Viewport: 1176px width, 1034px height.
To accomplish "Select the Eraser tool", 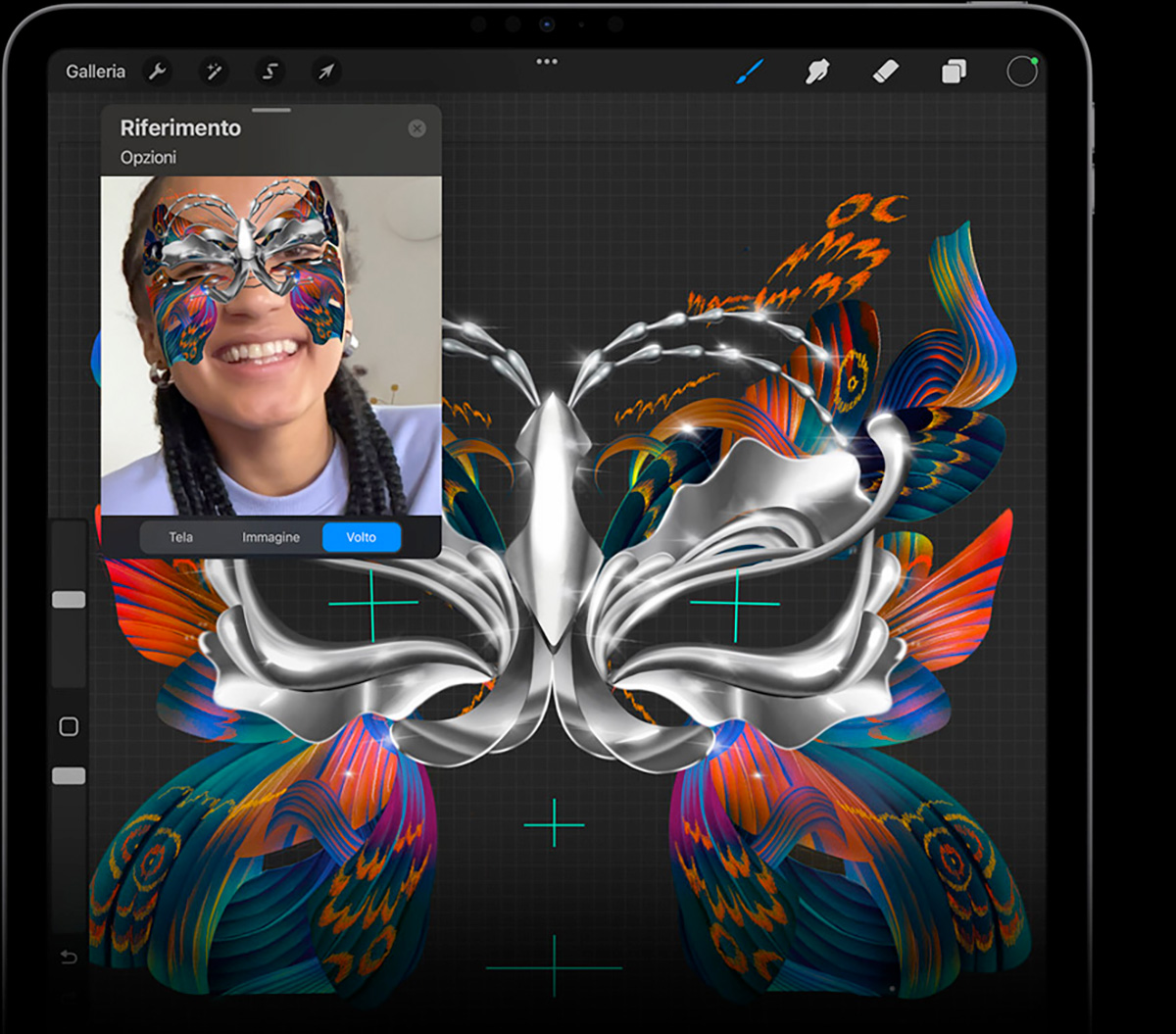I will (885, 72).
